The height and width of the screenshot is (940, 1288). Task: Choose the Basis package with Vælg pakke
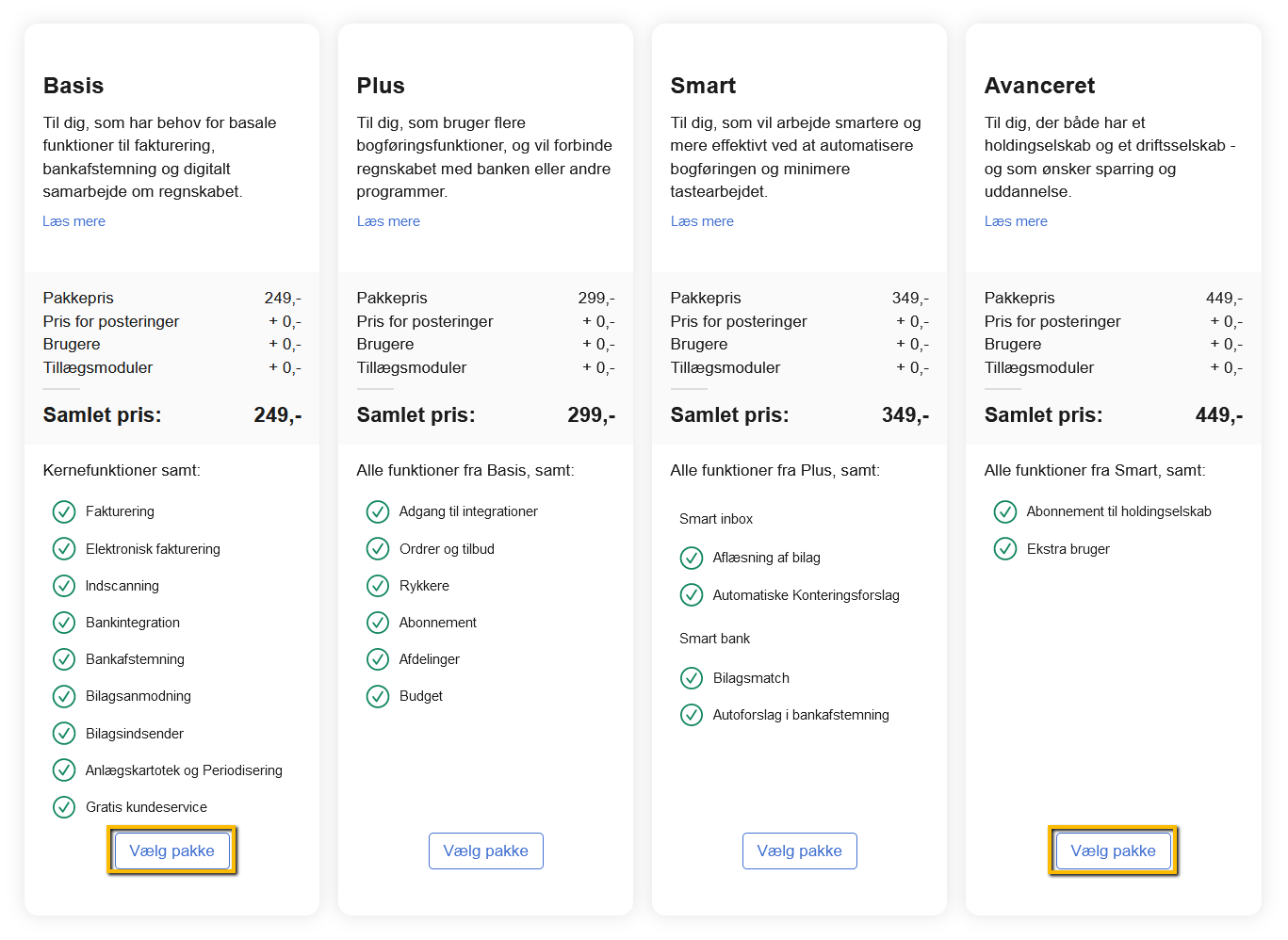click(x=171, y=851)
